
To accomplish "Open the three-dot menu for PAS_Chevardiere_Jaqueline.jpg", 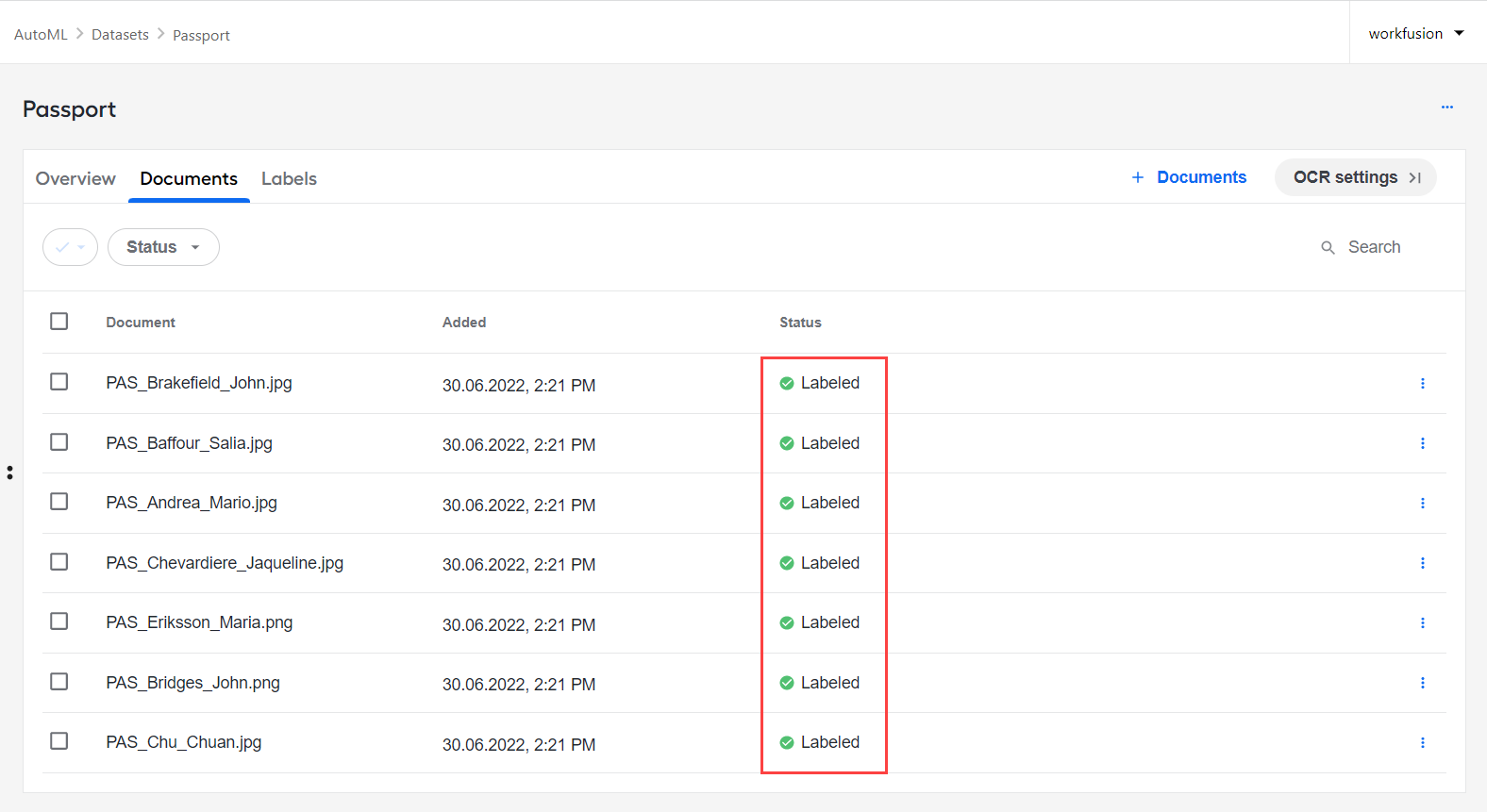I will click(x=1423, y=563).
